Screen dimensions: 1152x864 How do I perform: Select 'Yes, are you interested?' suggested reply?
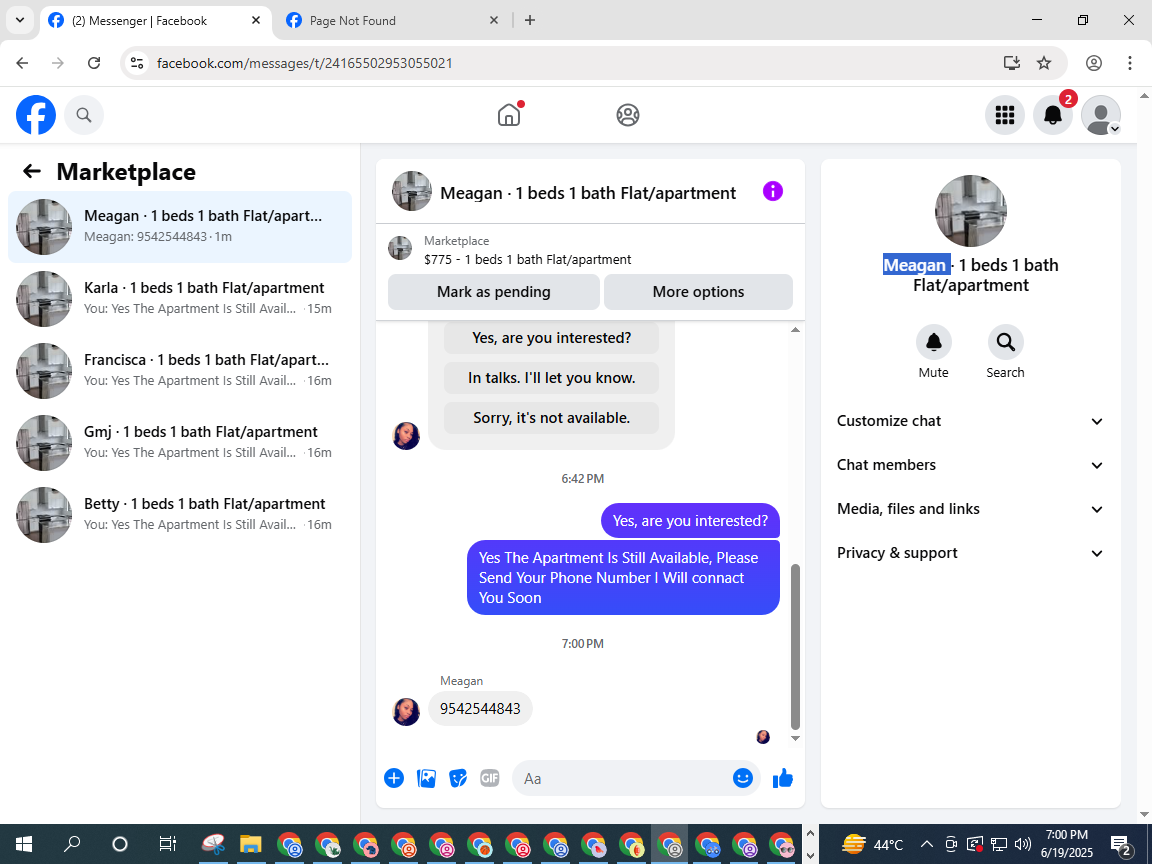pyautogui.click(x=551, y=338)
